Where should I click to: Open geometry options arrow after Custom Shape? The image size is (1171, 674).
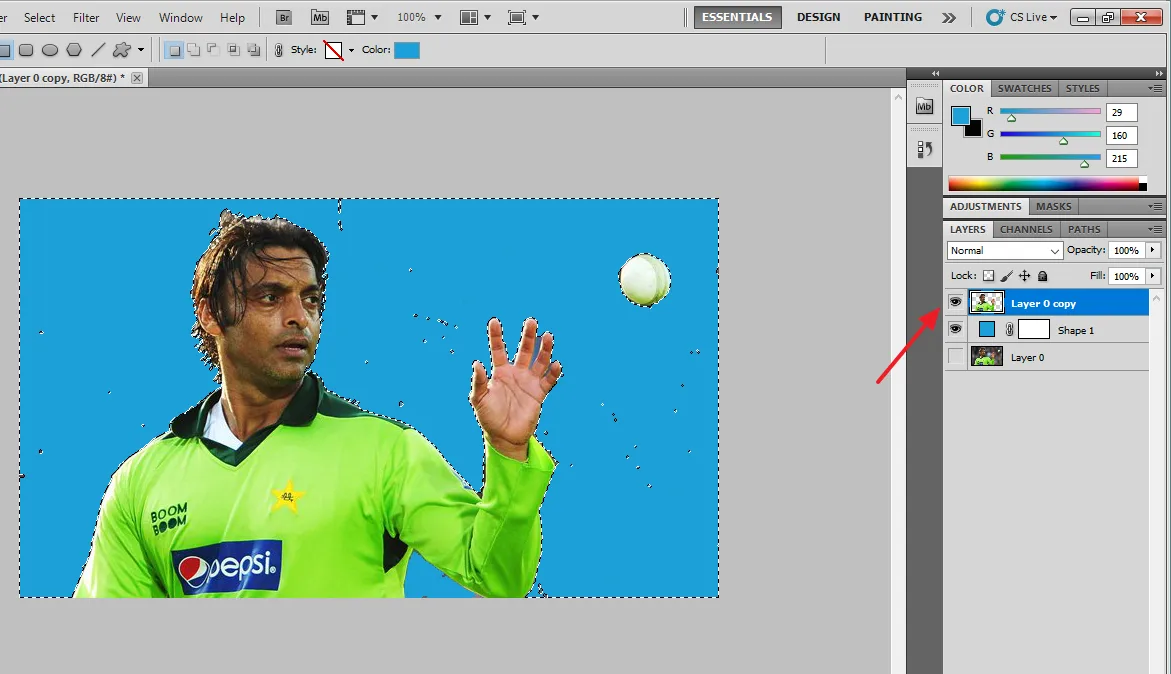(x=140, y=50)
